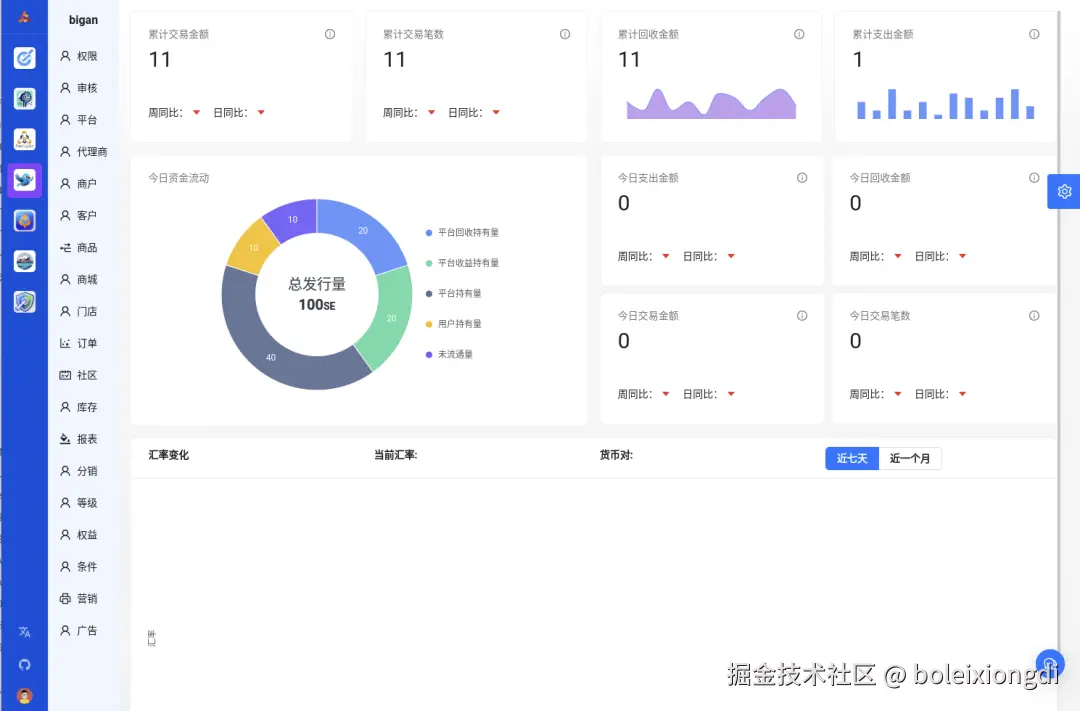Screen dimensions: 1080x711
Task: Toggle 未流通量 legend entry
Action: pos(449,354)
